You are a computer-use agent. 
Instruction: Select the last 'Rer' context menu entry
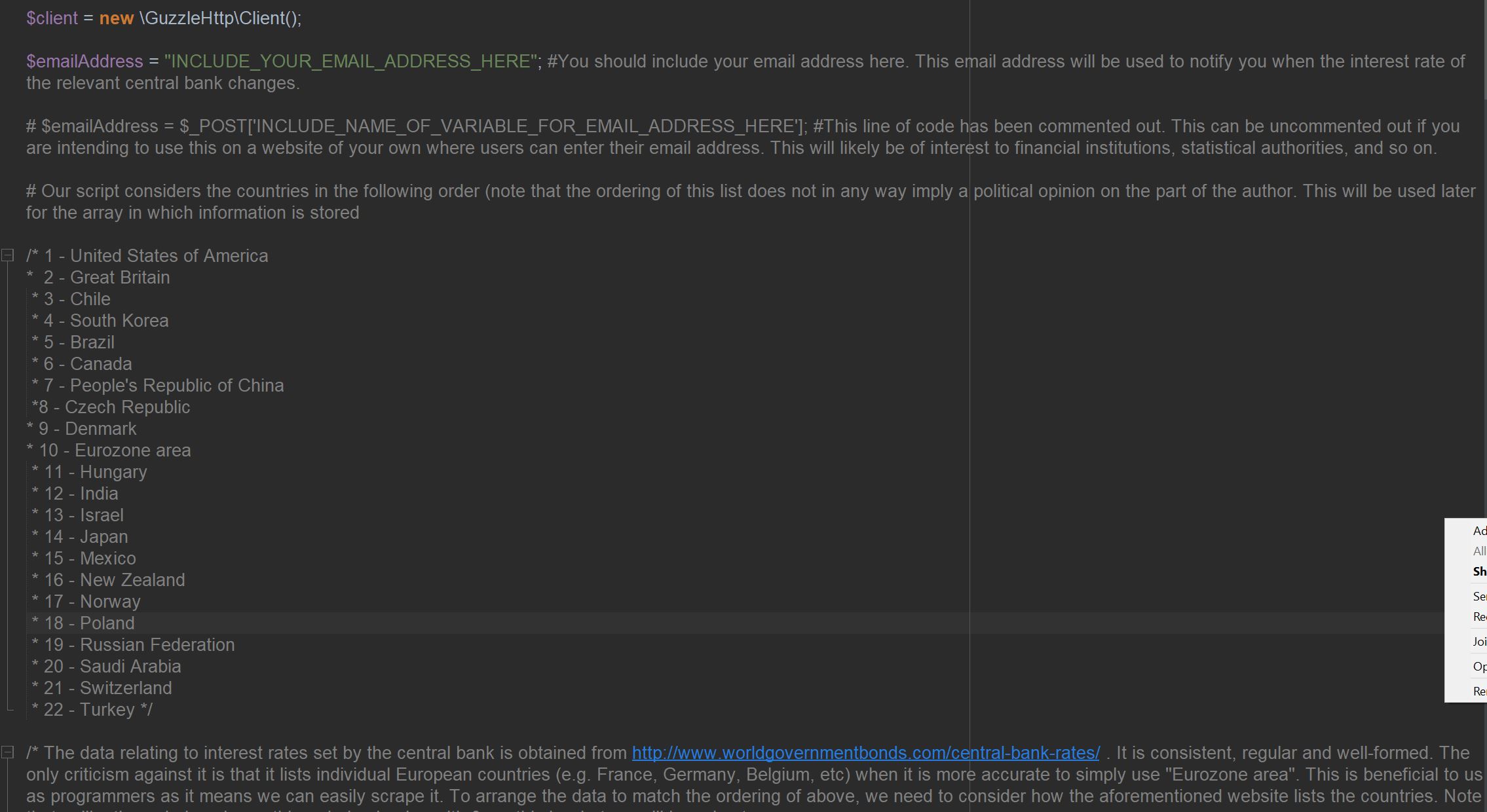[x=1478, y=692]
